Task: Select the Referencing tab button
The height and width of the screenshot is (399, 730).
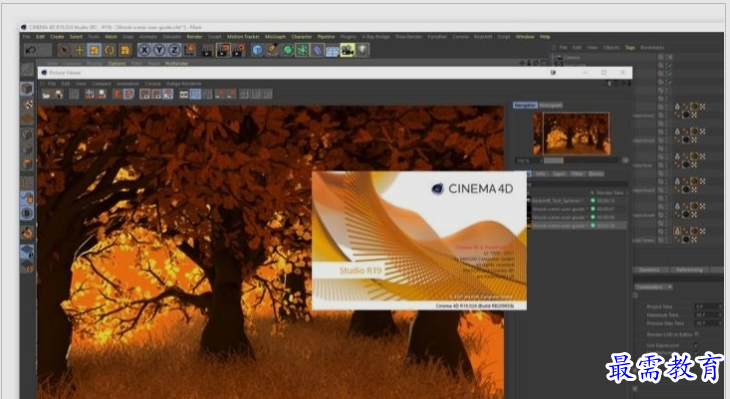Action: pos(689,270)
